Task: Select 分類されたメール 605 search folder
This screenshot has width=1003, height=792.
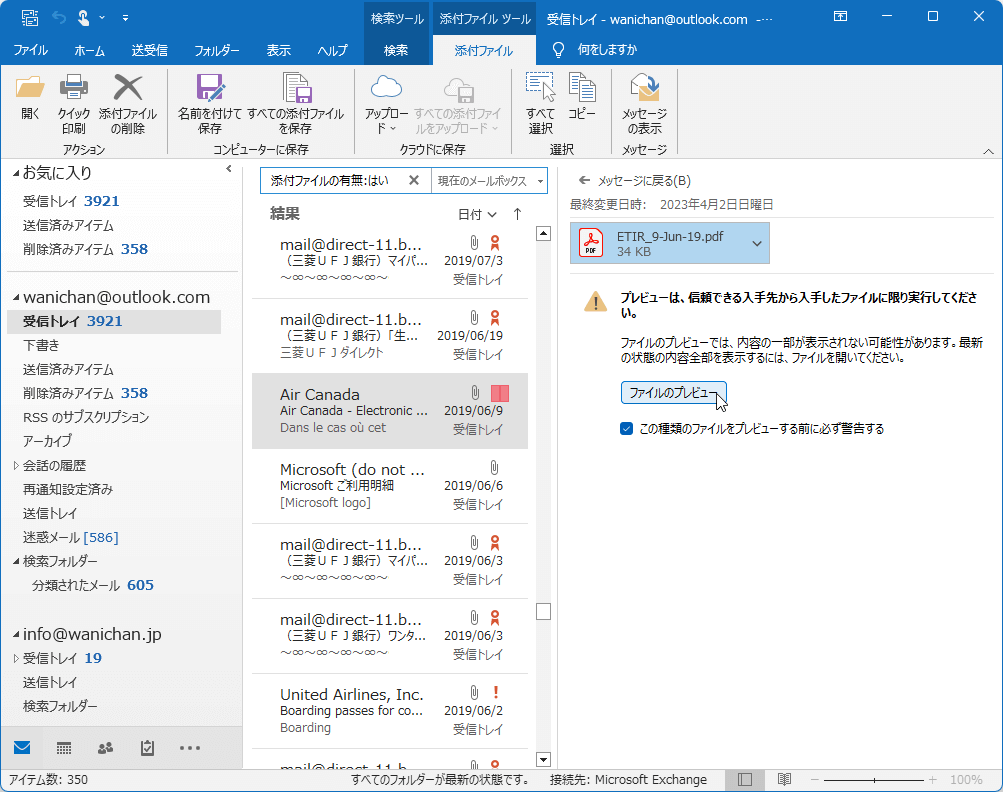Action: coord(93,585)
